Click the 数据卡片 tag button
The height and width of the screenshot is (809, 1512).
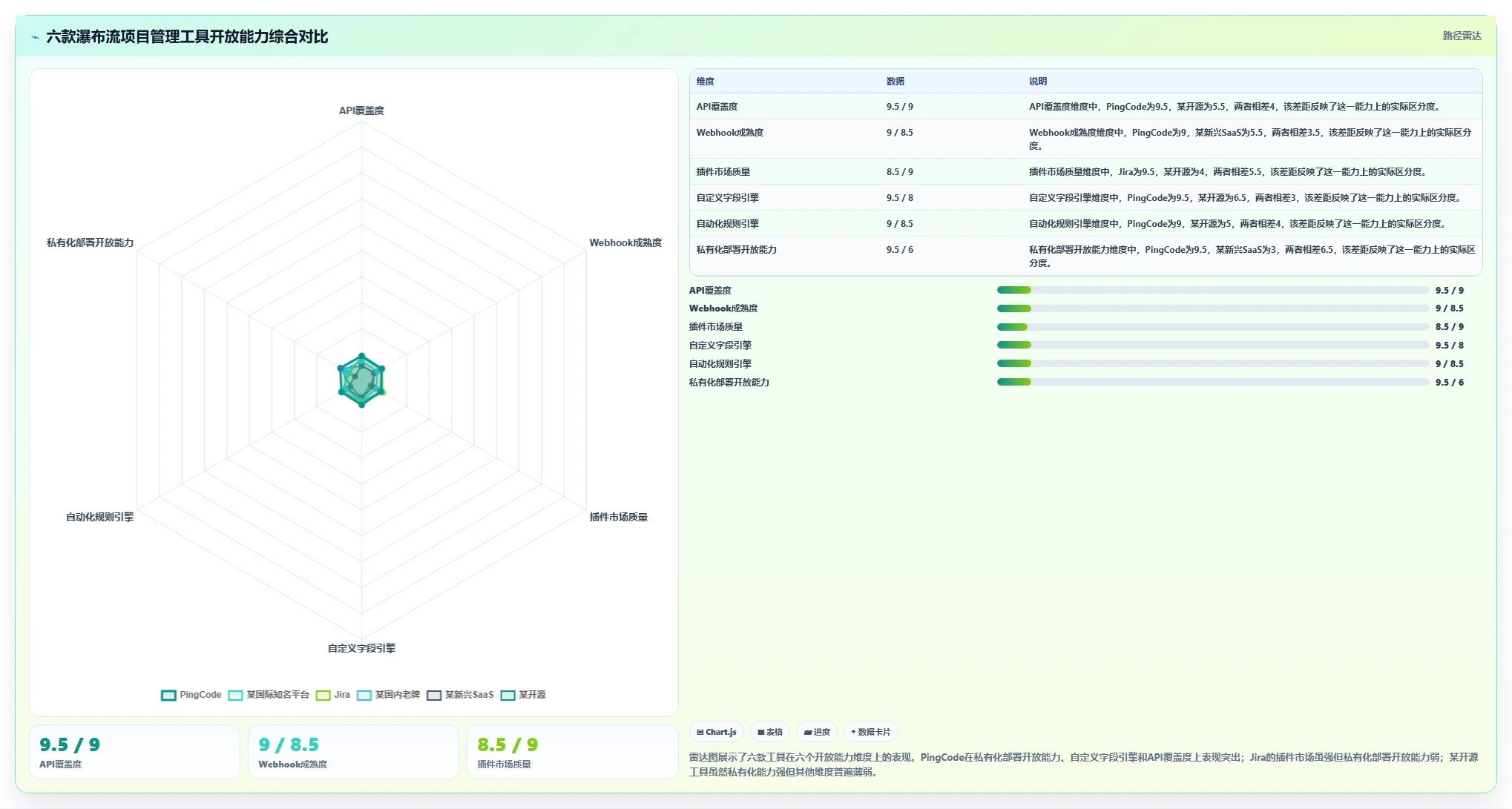[x=871, y=732]
